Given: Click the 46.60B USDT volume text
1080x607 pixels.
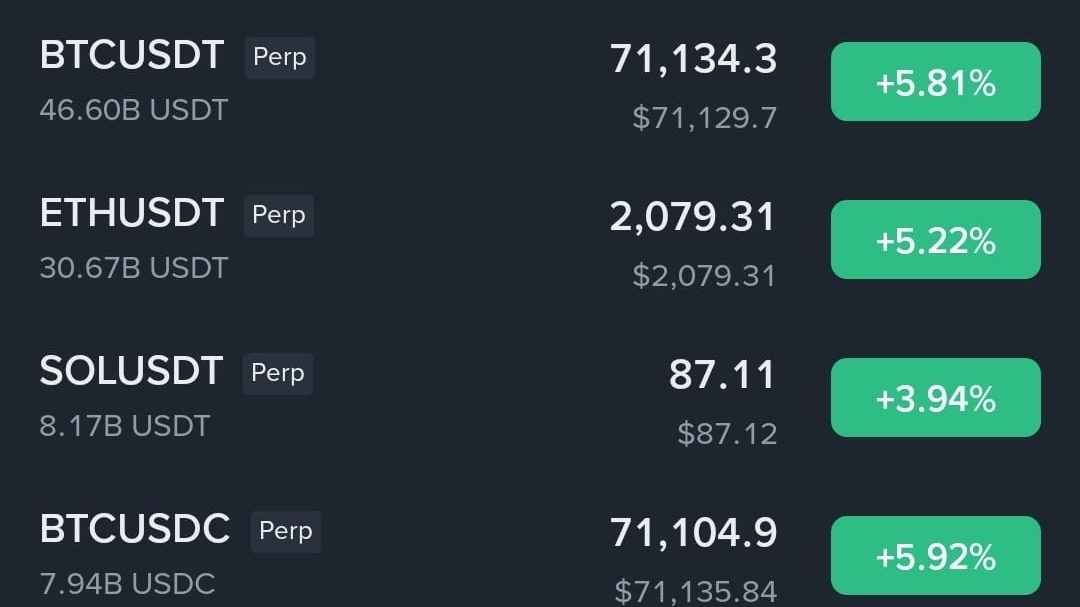Looking at the screenshot, I should (x=134, y=110).
